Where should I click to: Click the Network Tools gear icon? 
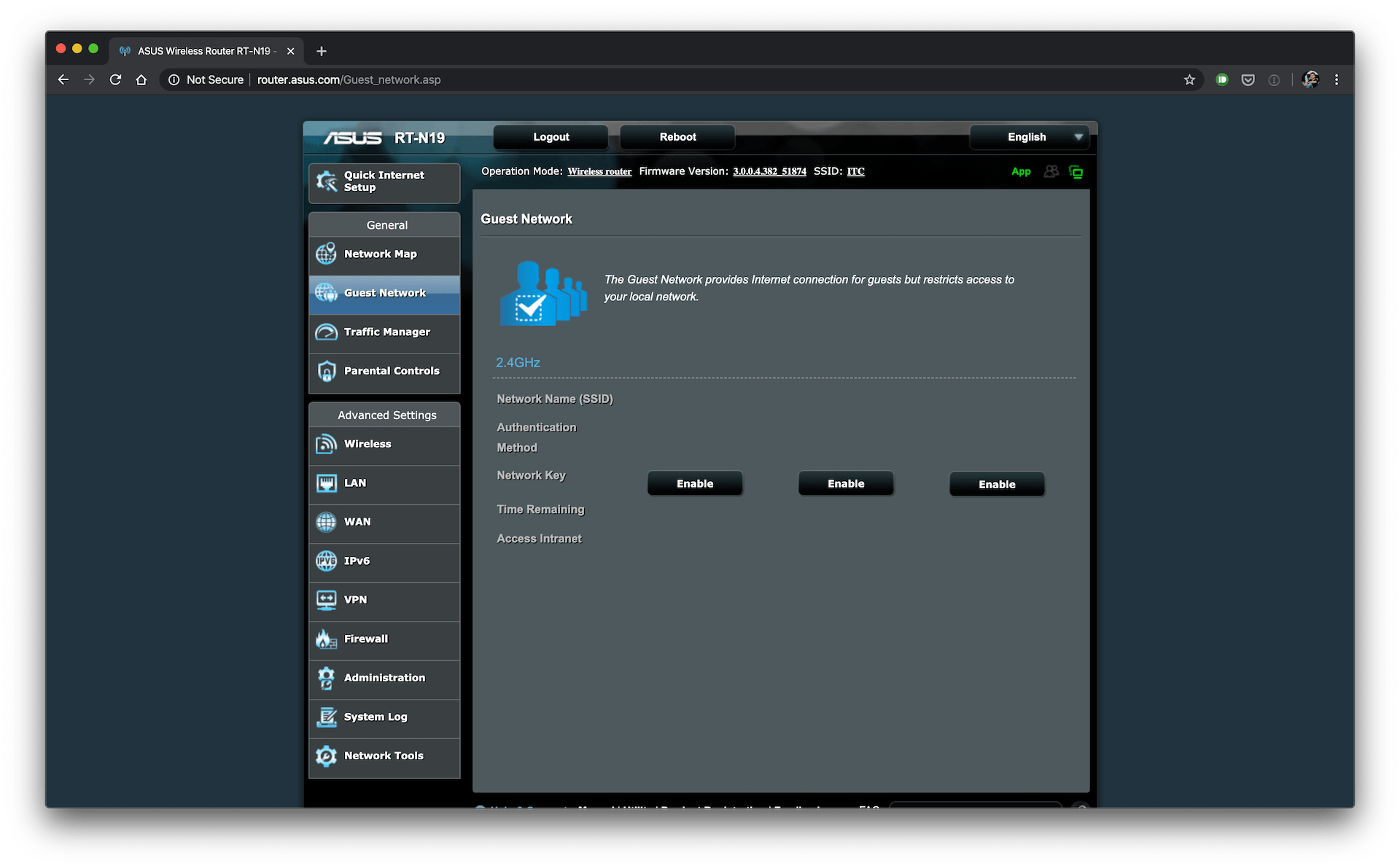point(326,756)
